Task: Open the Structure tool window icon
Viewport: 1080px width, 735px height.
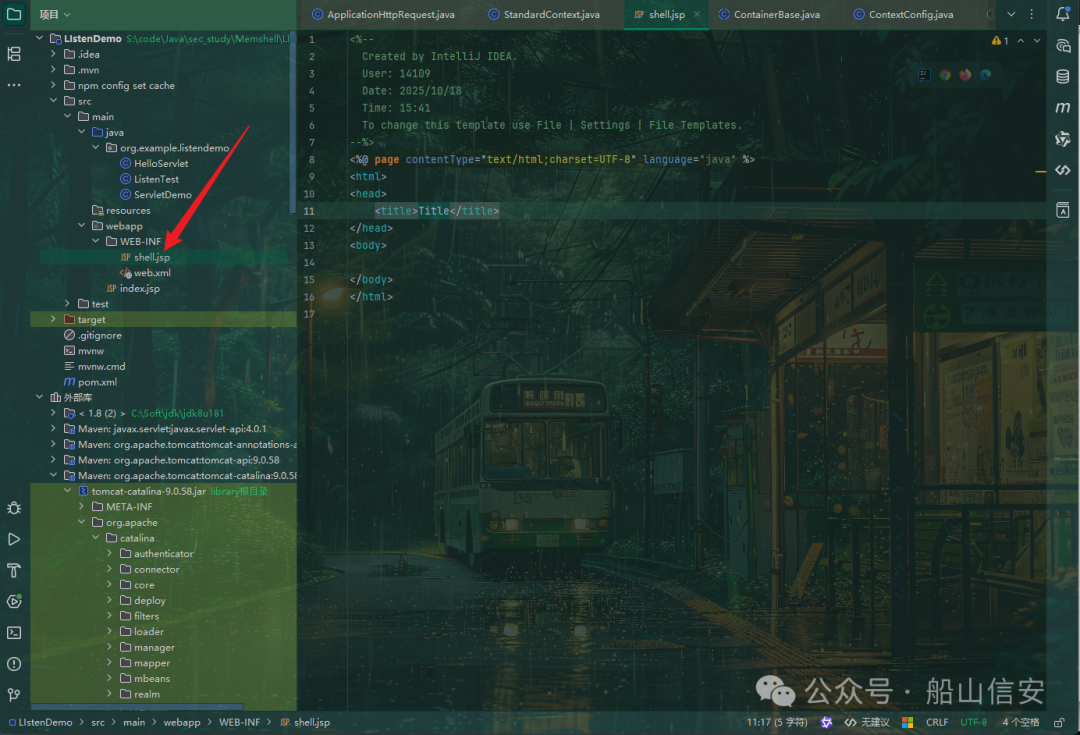Action: tap(14, 54)
